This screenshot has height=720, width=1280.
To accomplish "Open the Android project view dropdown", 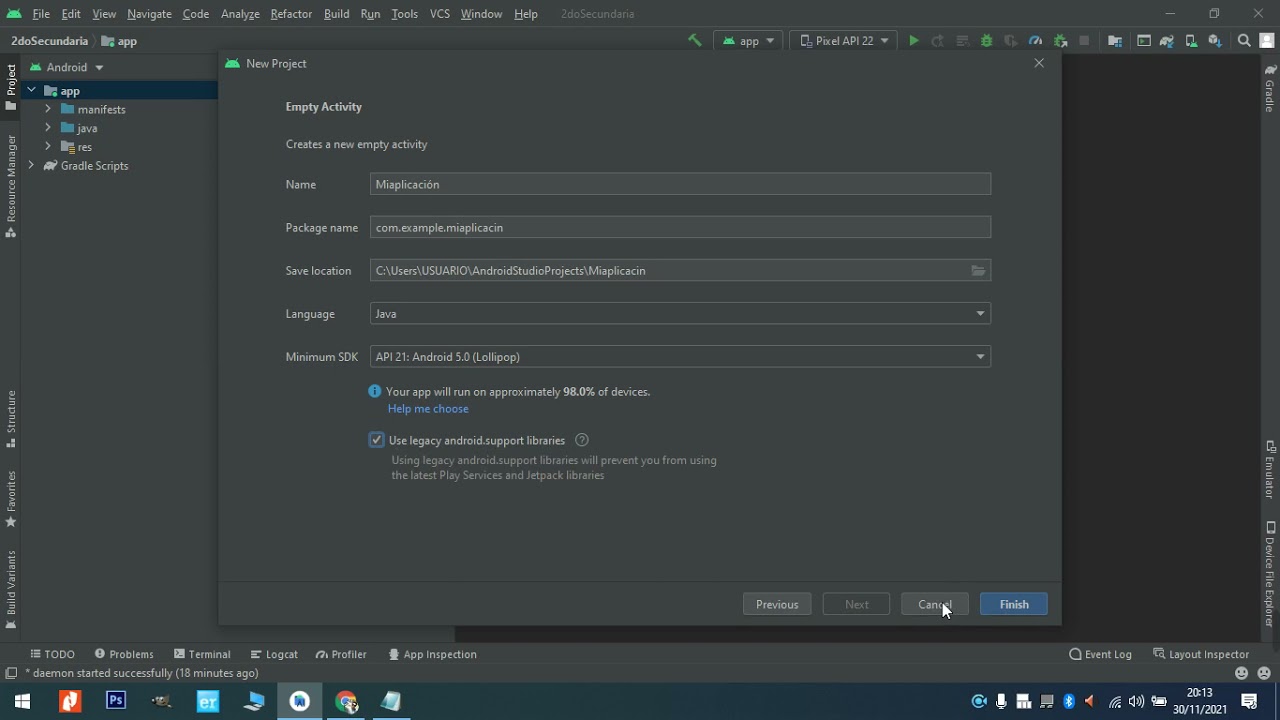I will click(67, 67).
